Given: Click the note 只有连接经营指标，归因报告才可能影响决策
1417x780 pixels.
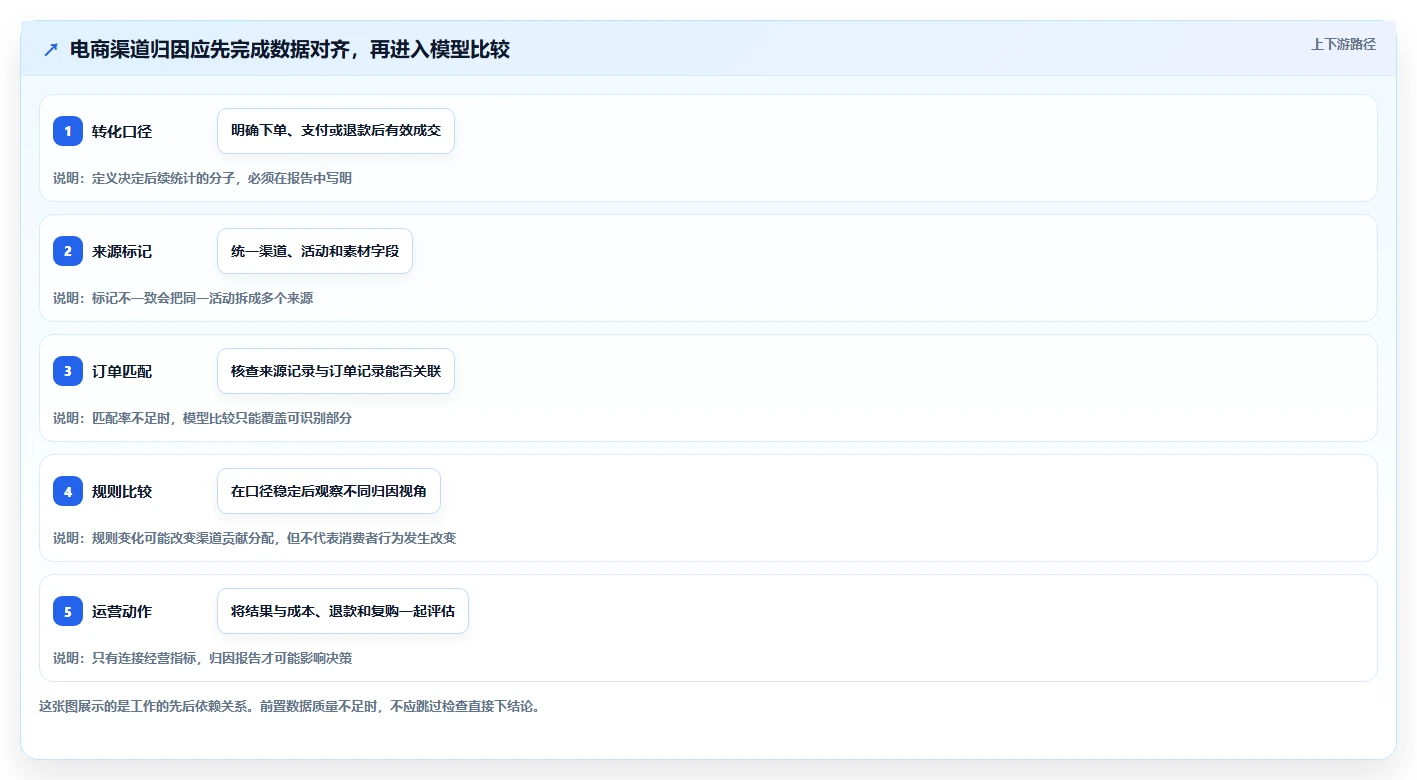Looking at the screenshot, I should click(222, 658).
